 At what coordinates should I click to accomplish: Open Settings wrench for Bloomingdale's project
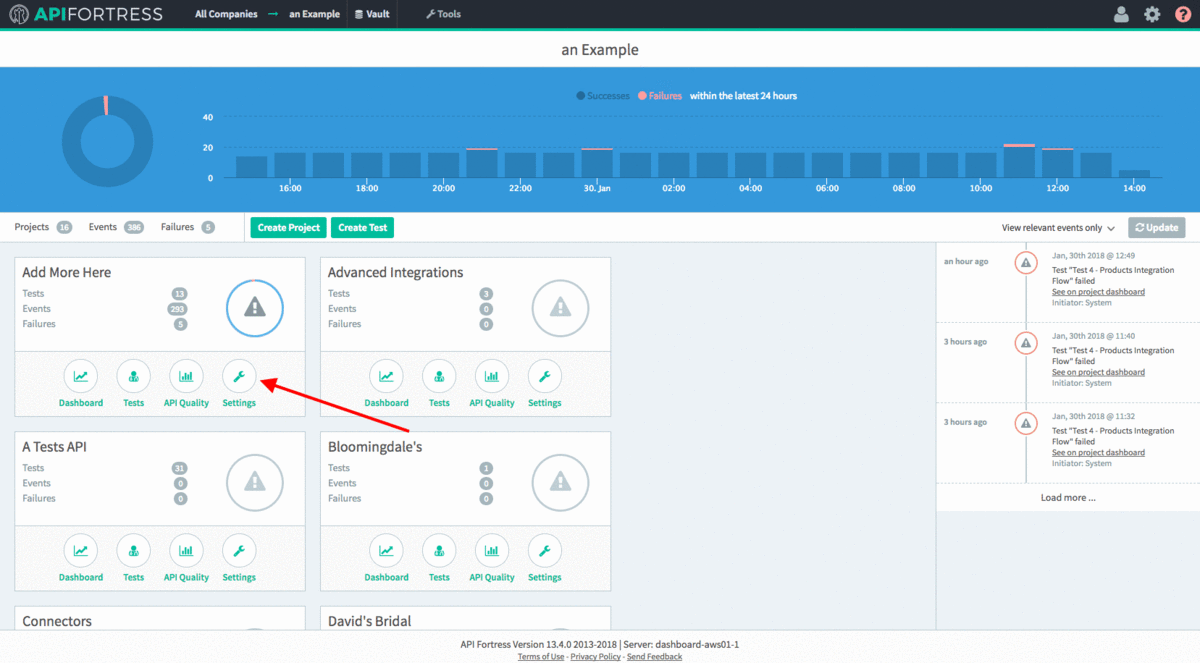[x=544, y=551]
